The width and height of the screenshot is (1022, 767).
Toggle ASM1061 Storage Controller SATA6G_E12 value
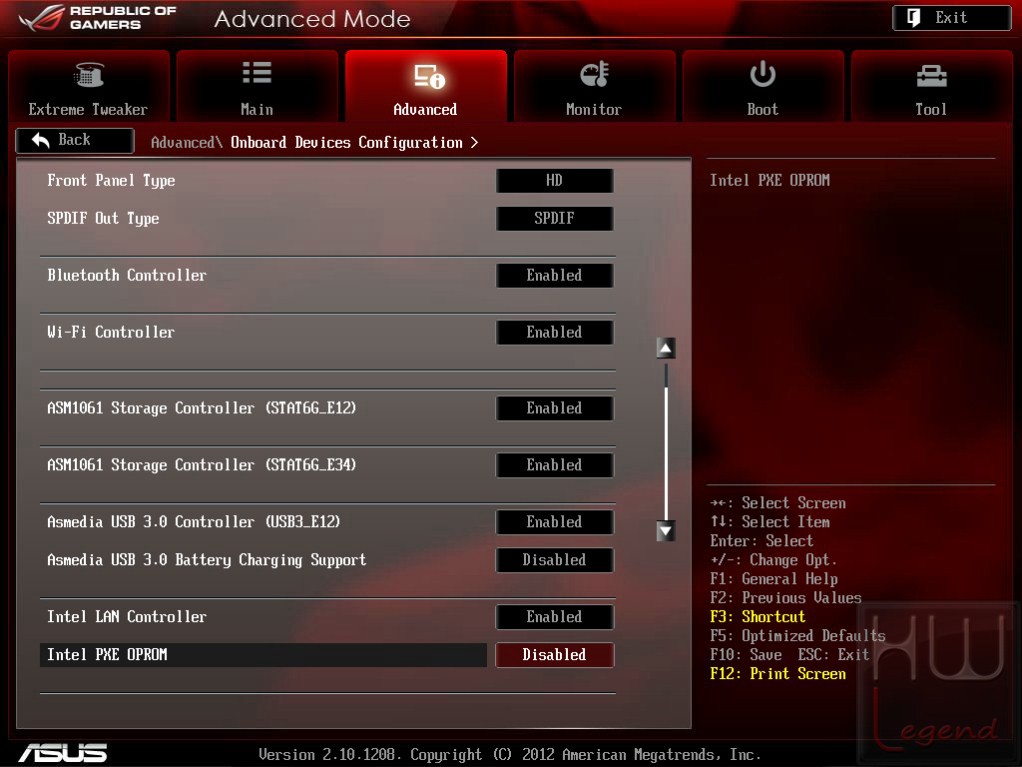[554, 408]
